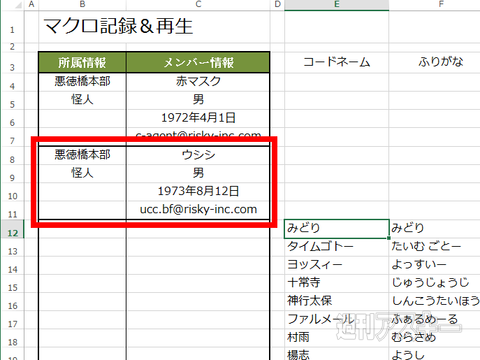
Task: Select the むらさめ cell
Action: tap(435, 338)
